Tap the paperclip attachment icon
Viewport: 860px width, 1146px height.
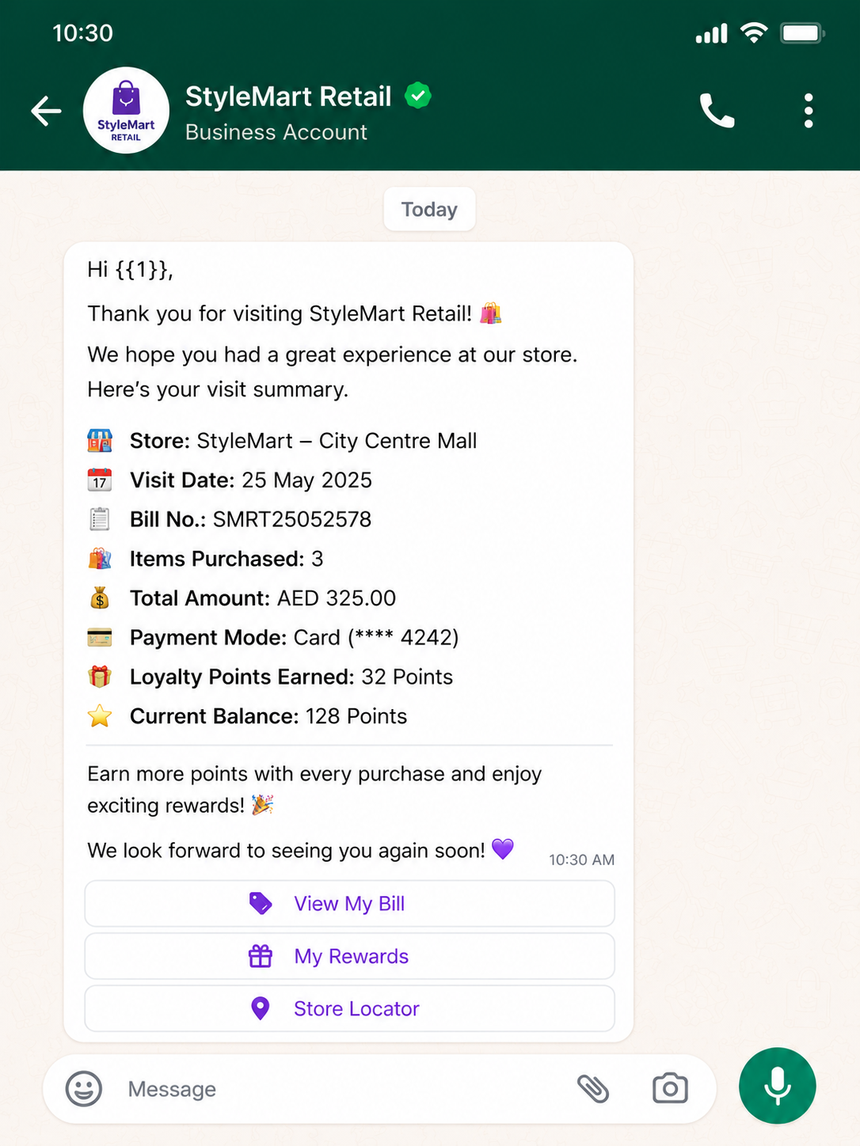pos(593,1089)
